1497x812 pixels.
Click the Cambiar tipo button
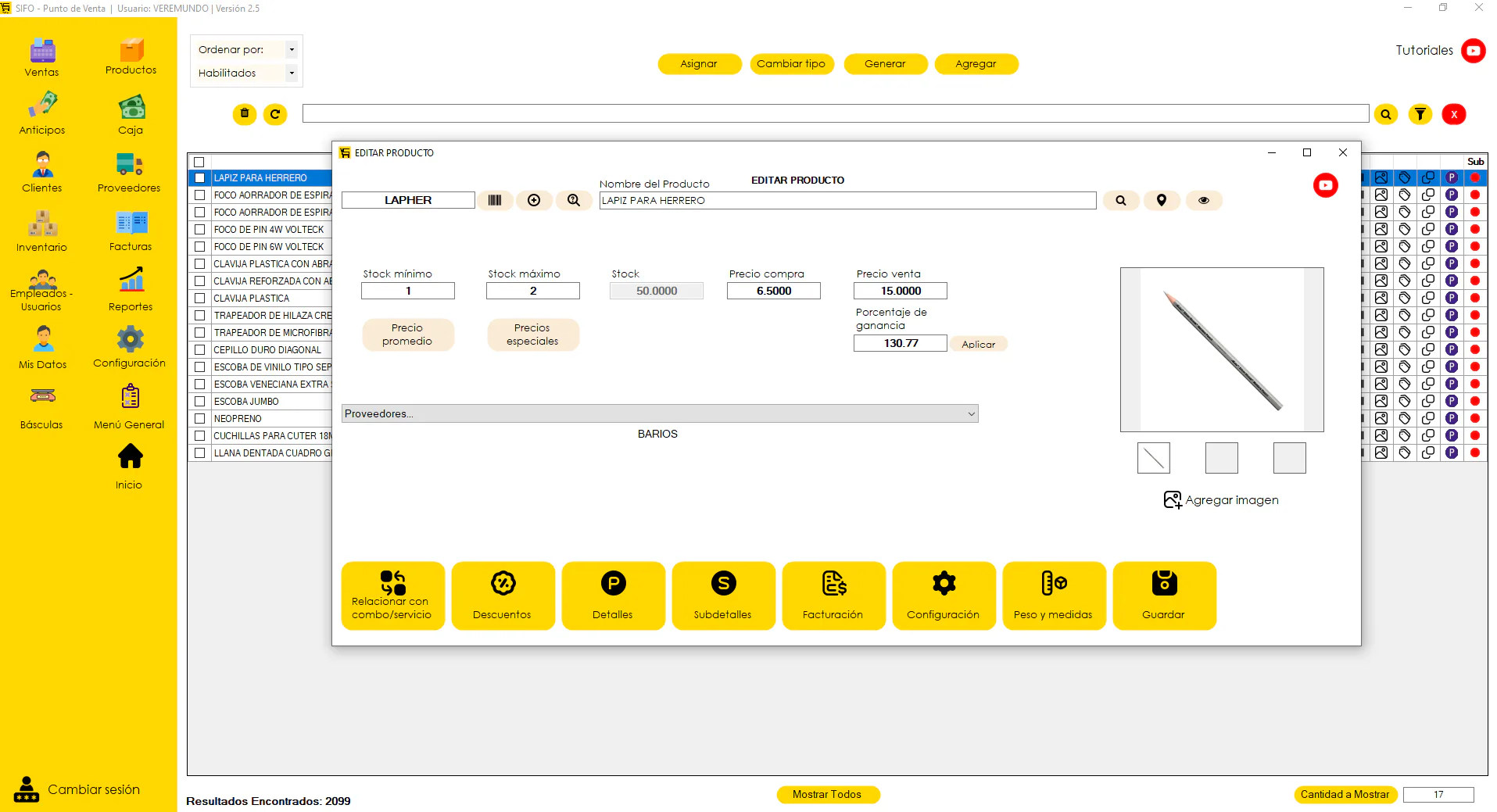coord(791,64)
